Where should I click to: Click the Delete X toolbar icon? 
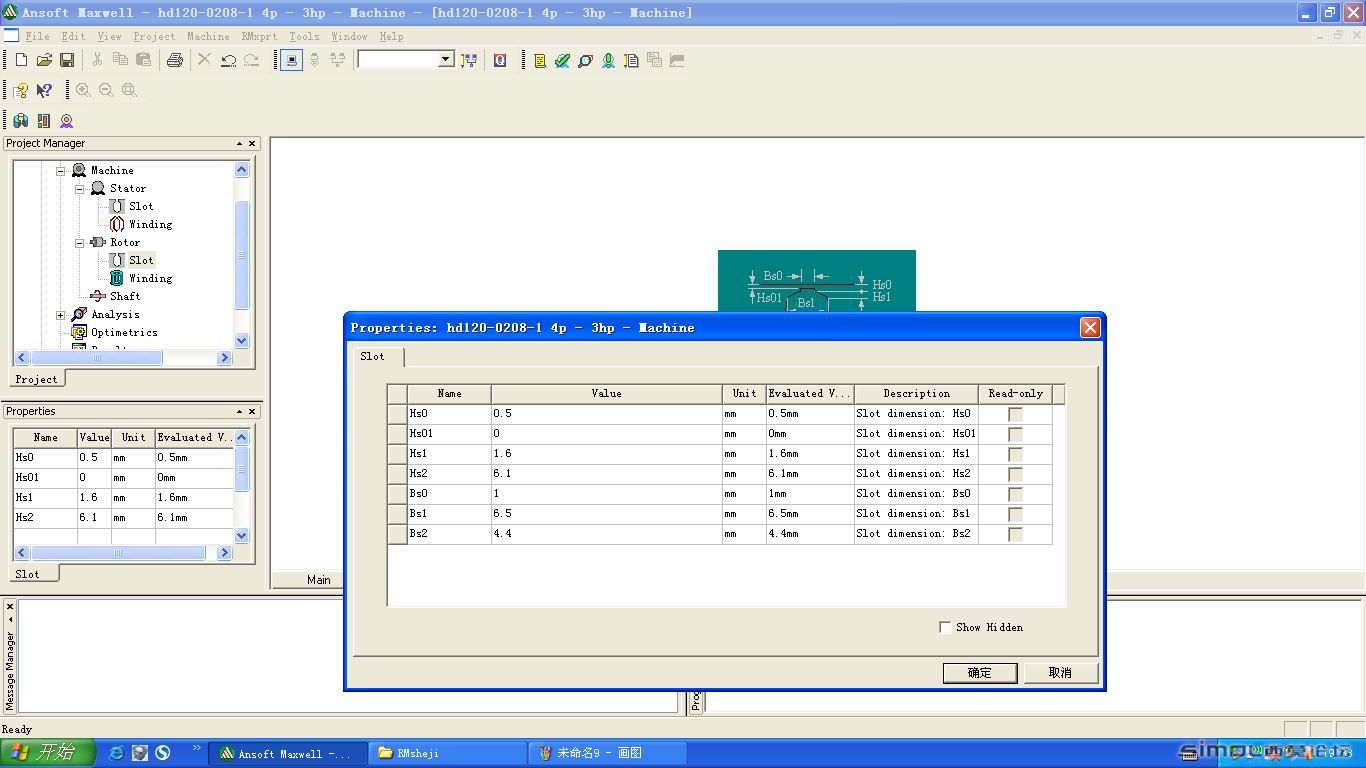click(204, 60)
